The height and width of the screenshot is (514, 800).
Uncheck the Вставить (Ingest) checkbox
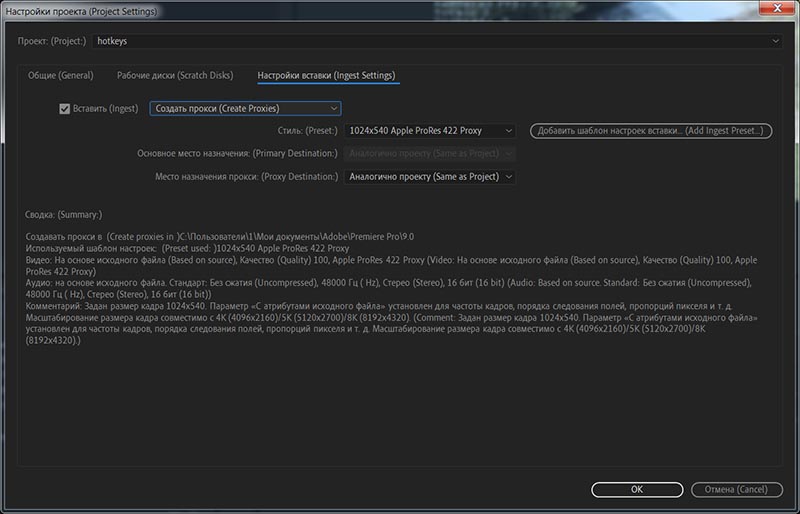point(65,108)
